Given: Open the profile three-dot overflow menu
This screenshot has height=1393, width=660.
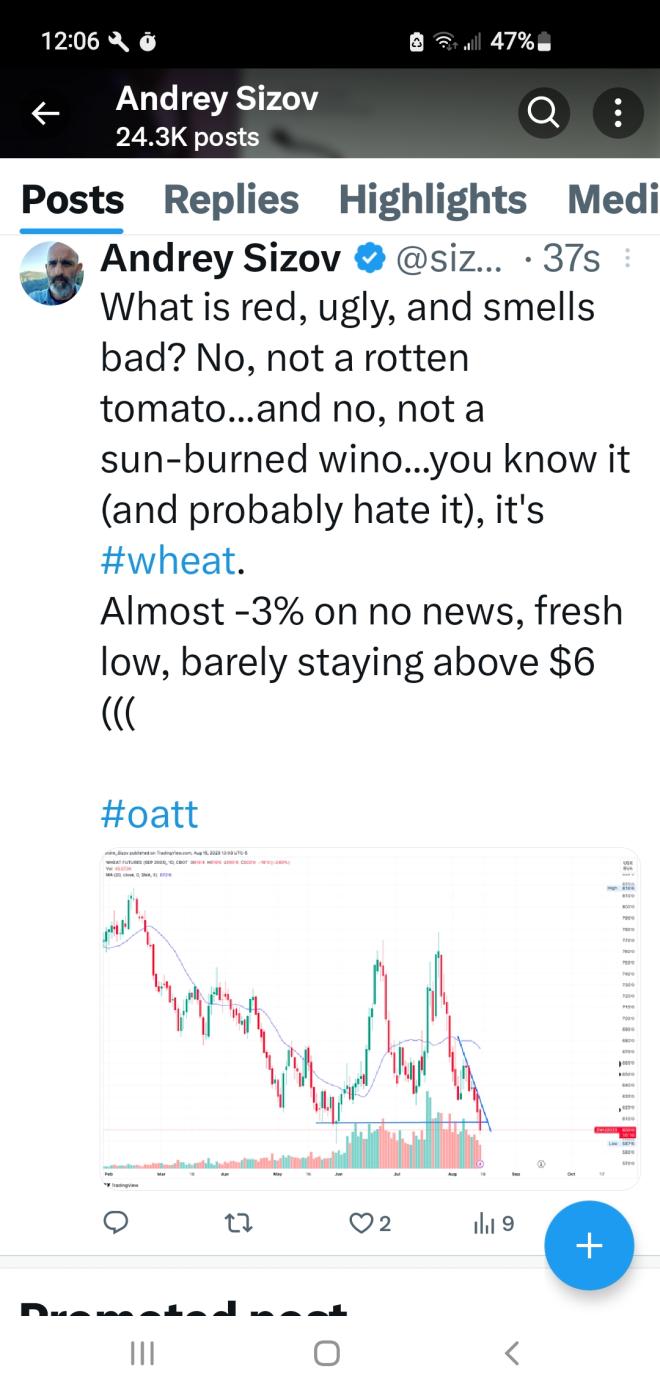Looking at the screenshot, I should click(617, 114).
